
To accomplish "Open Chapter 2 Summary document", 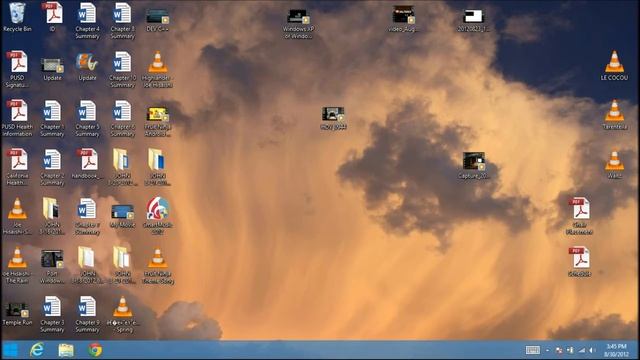I will click(x=52, y=167).
